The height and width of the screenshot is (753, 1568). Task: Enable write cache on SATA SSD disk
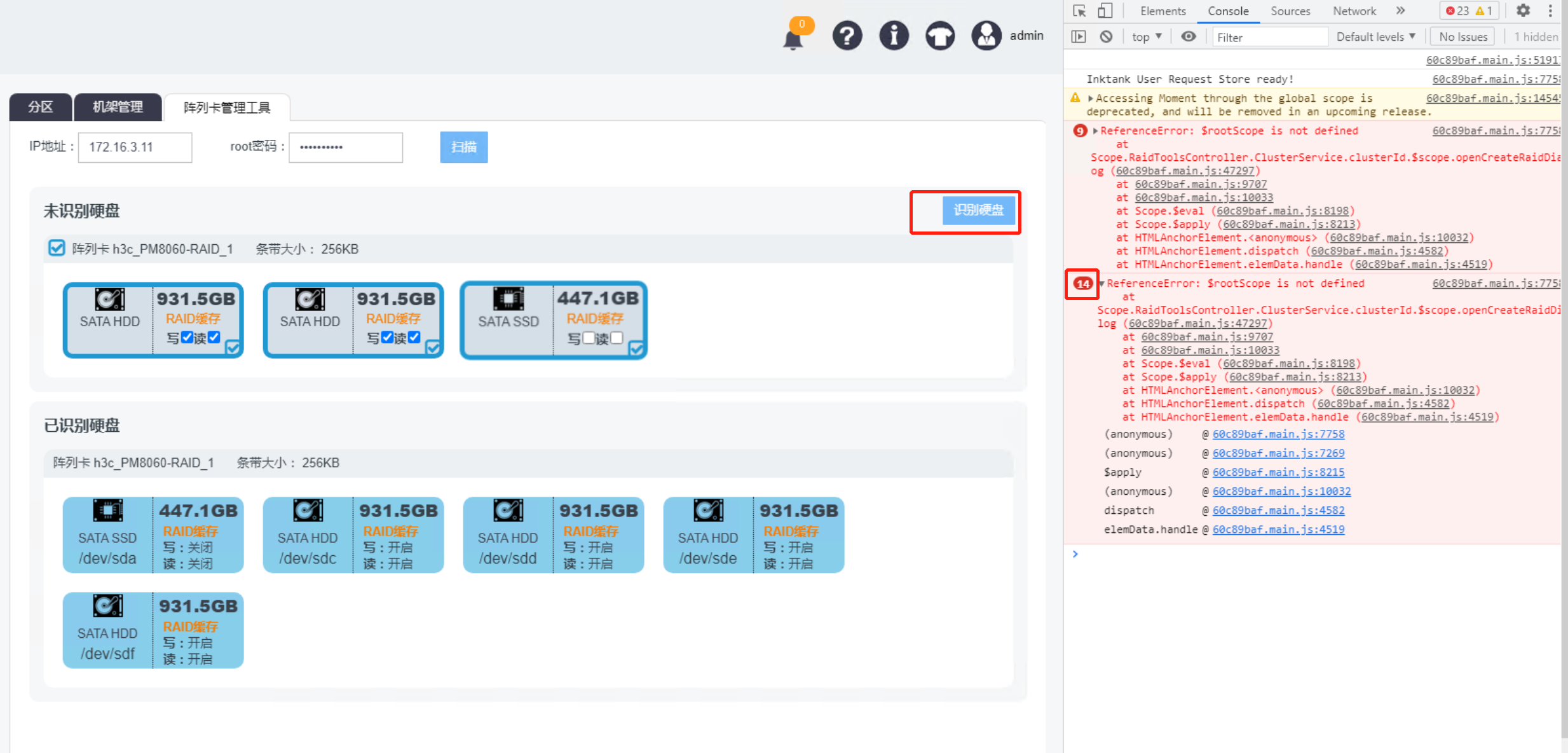pos(589,338)
